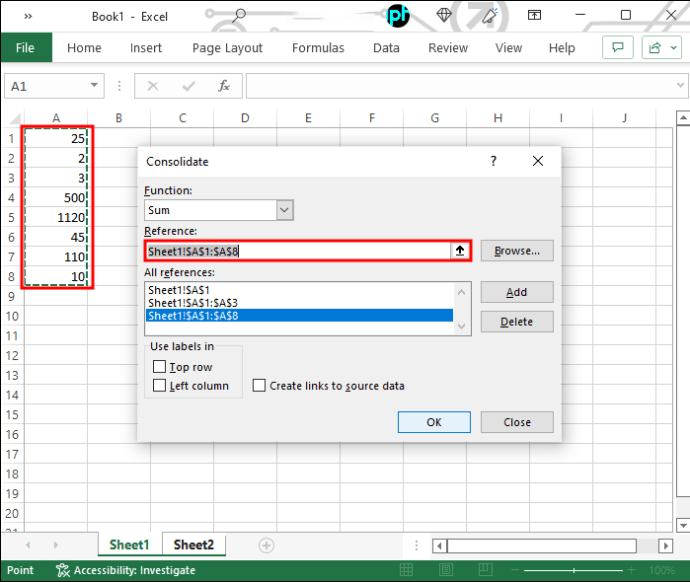690x582 pixels.
Task: Click inside the formula bar field
Action: click(x=460, y=86)
